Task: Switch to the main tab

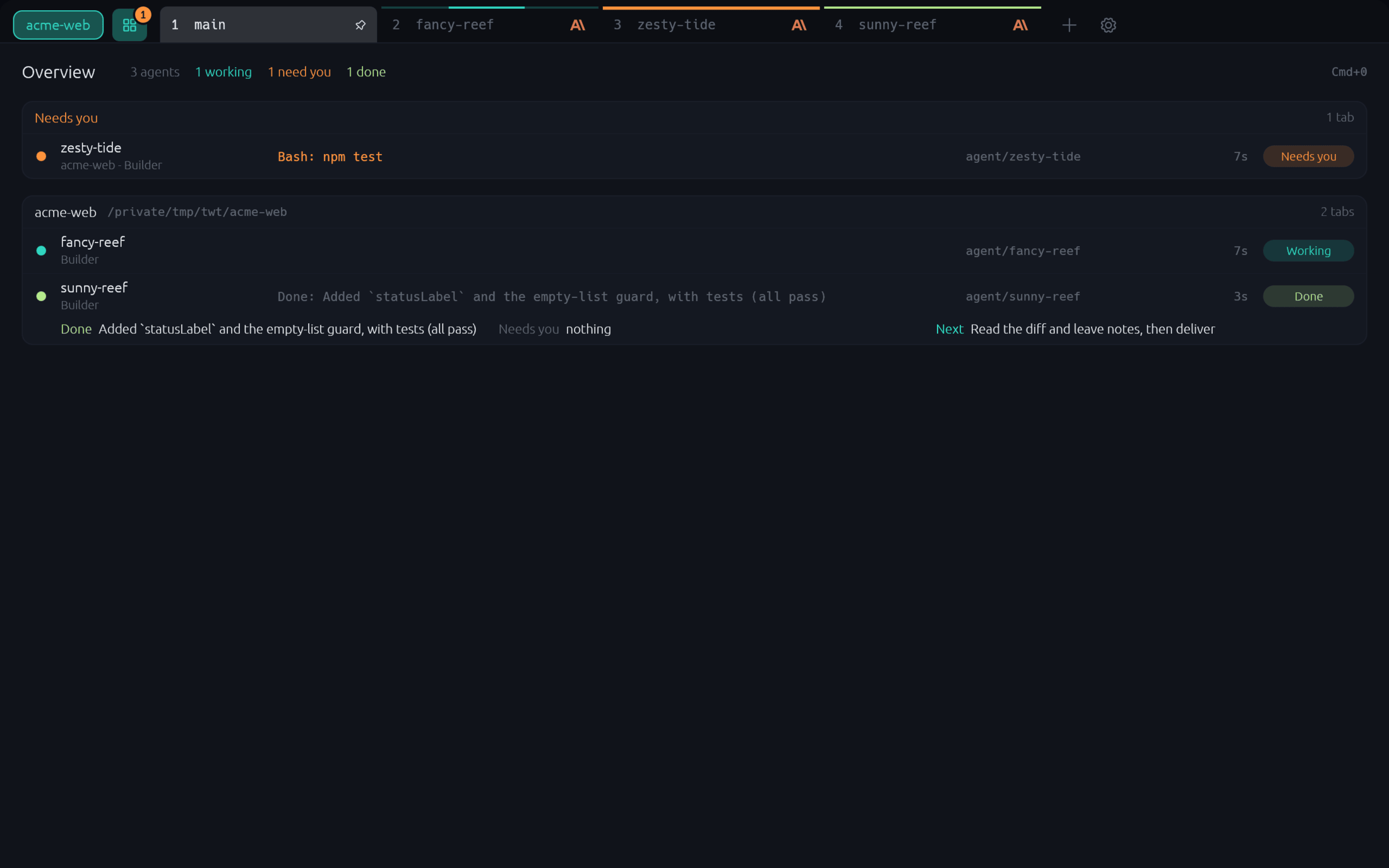Action: [268, 25]
